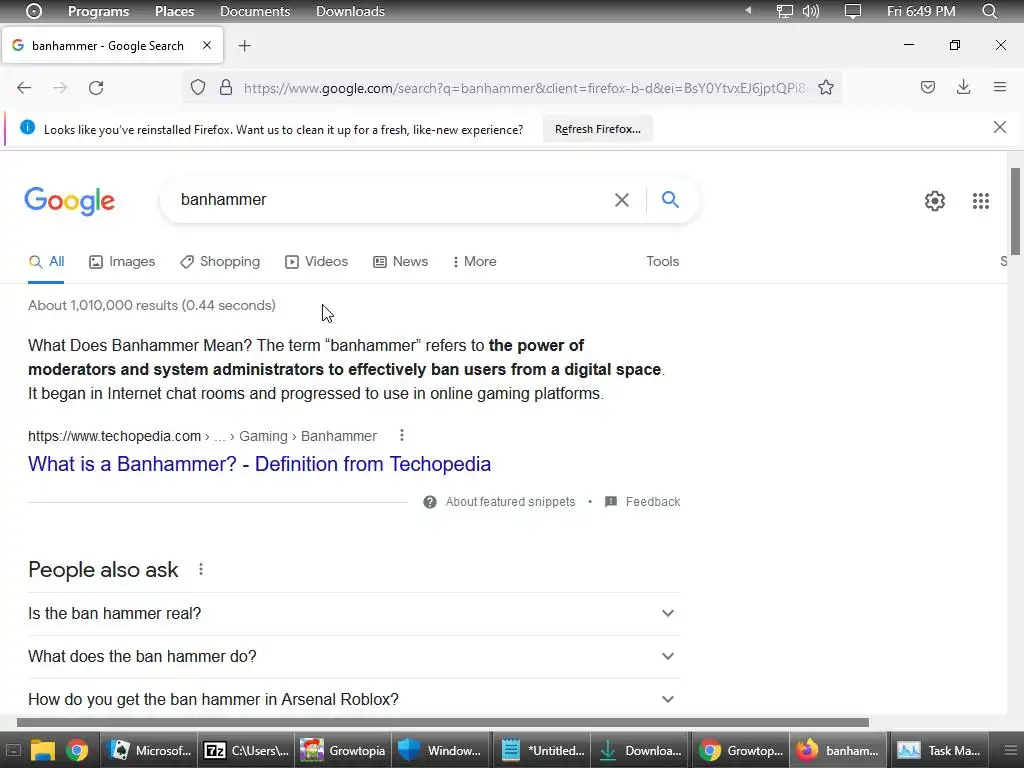This screenshot has width=1024, height=768.
Task: Open a new tab with plus button
Action: [x=244, y=46]
